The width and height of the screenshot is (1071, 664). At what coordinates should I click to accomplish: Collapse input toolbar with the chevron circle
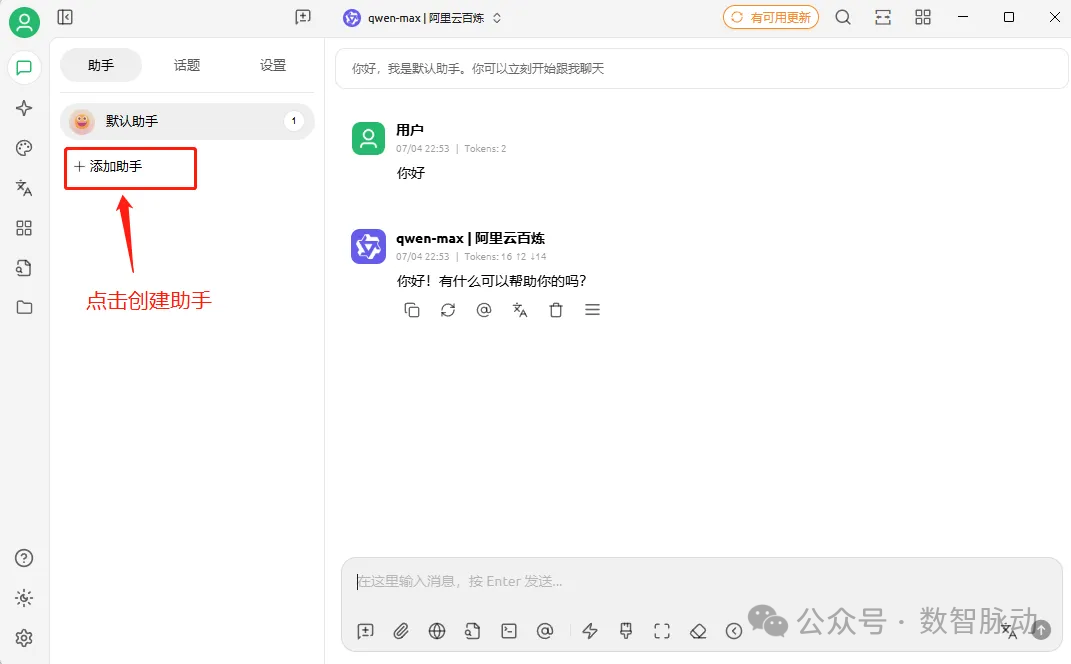pyautogui.click(x=734, y=631)
